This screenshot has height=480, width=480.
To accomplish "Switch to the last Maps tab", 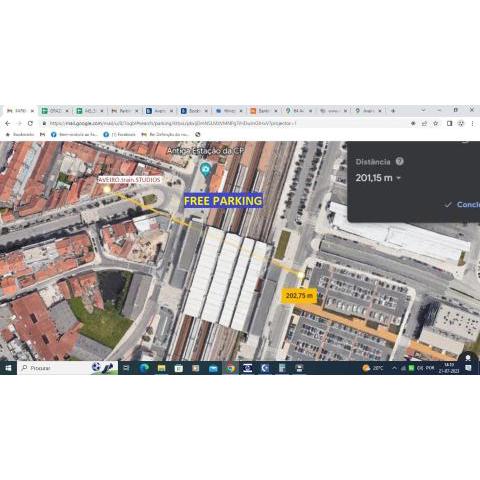I will click(x=368, y=111).
